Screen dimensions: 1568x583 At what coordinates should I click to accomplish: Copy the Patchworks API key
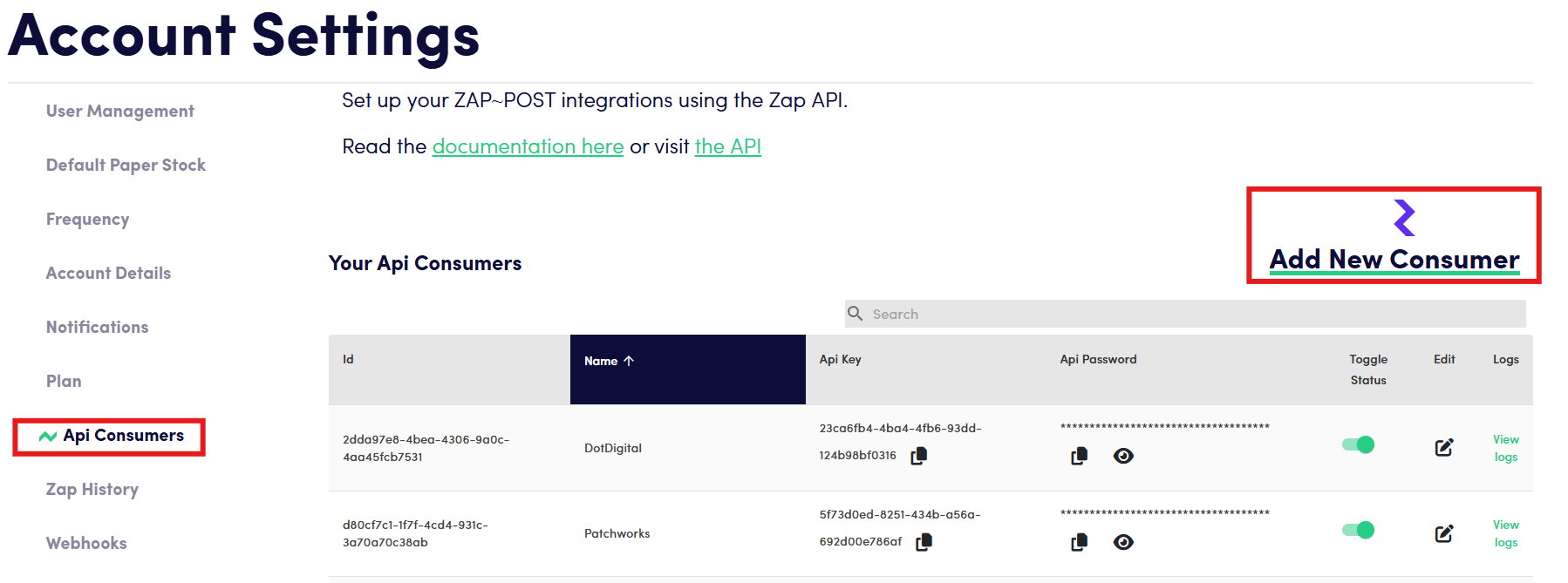point(924,542)
